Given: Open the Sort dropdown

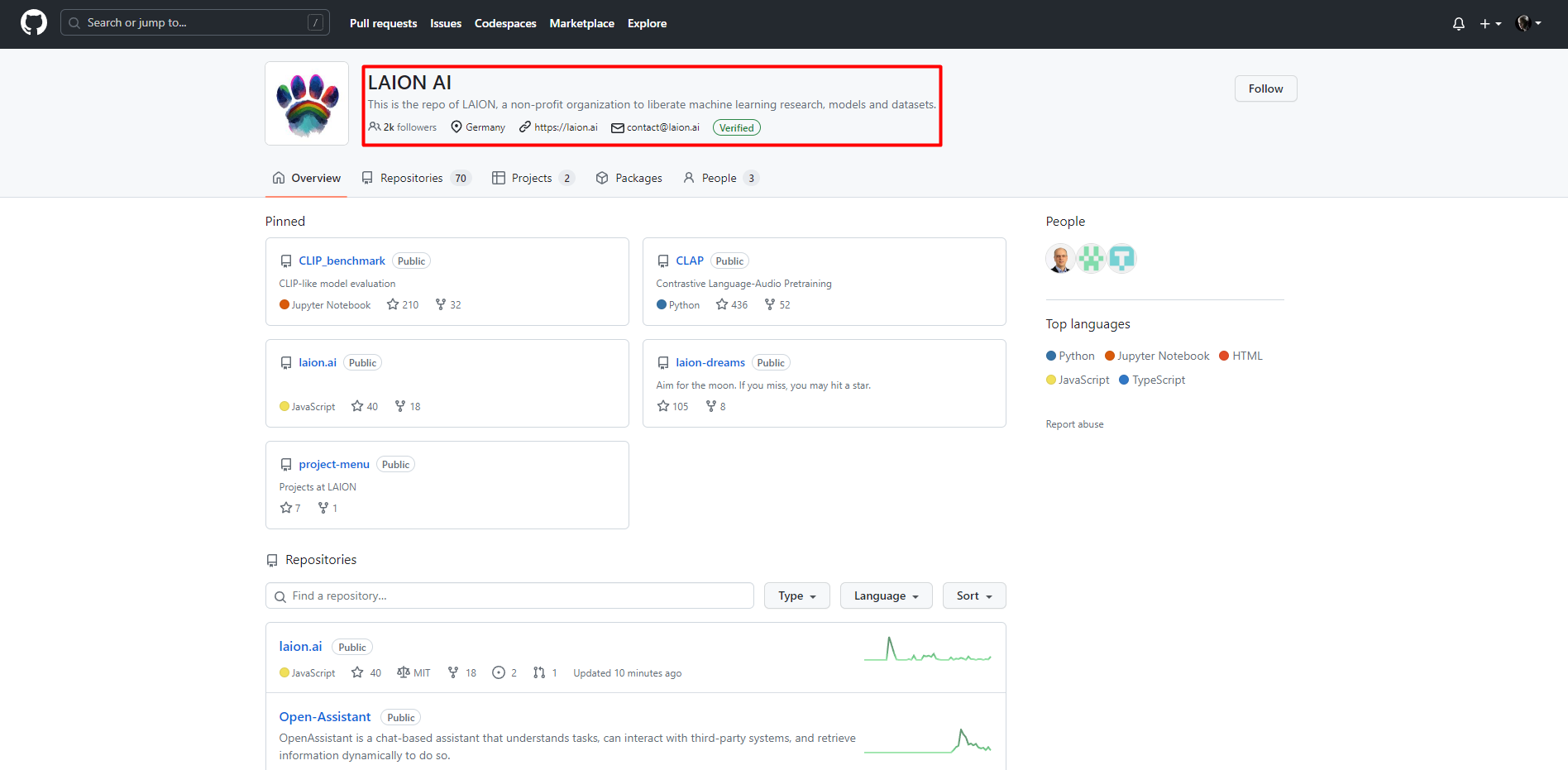Looking at the screenshot, I should (x=974, y=595).
